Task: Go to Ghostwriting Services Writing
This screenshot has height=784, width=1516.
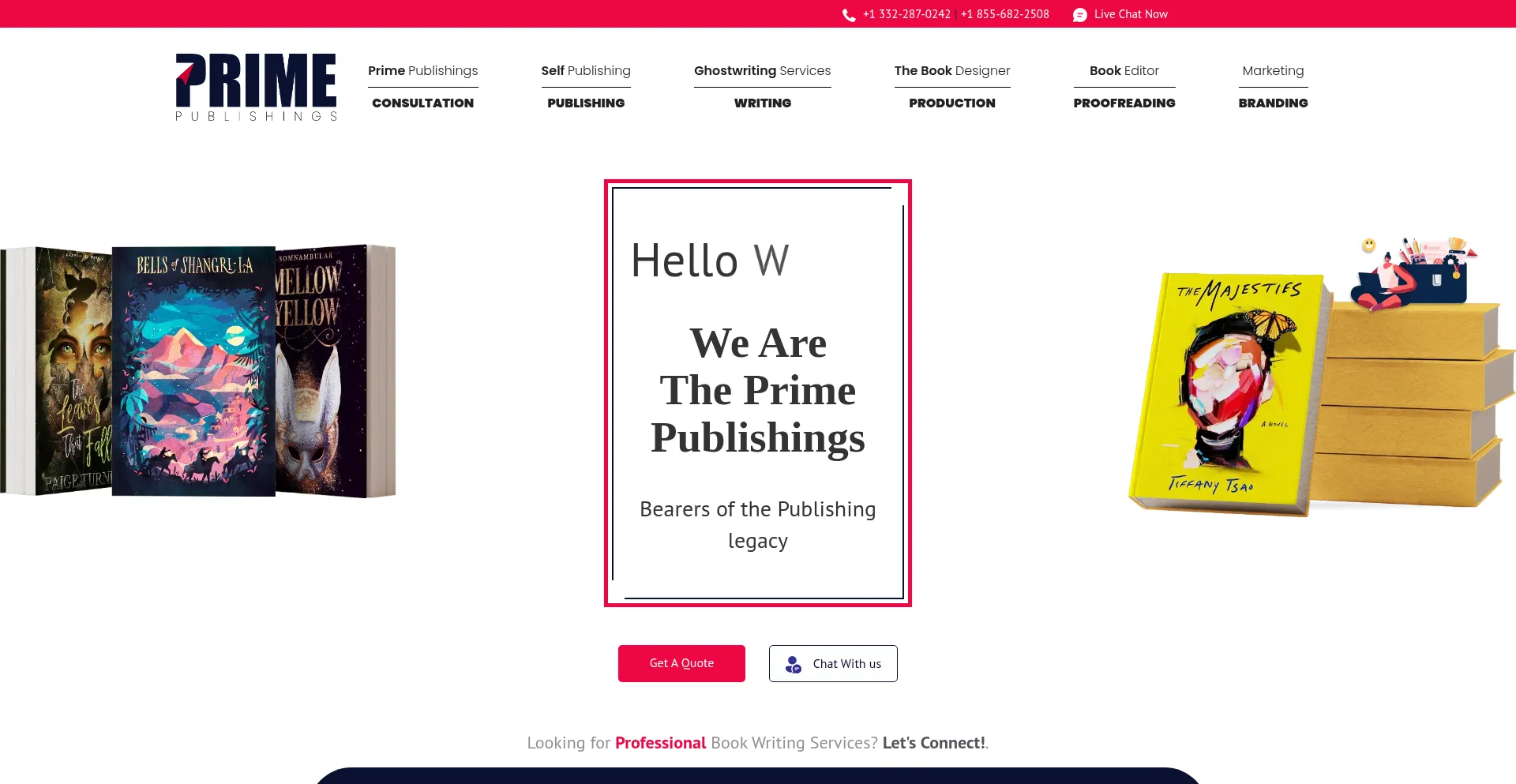Action: click(762, 86)
